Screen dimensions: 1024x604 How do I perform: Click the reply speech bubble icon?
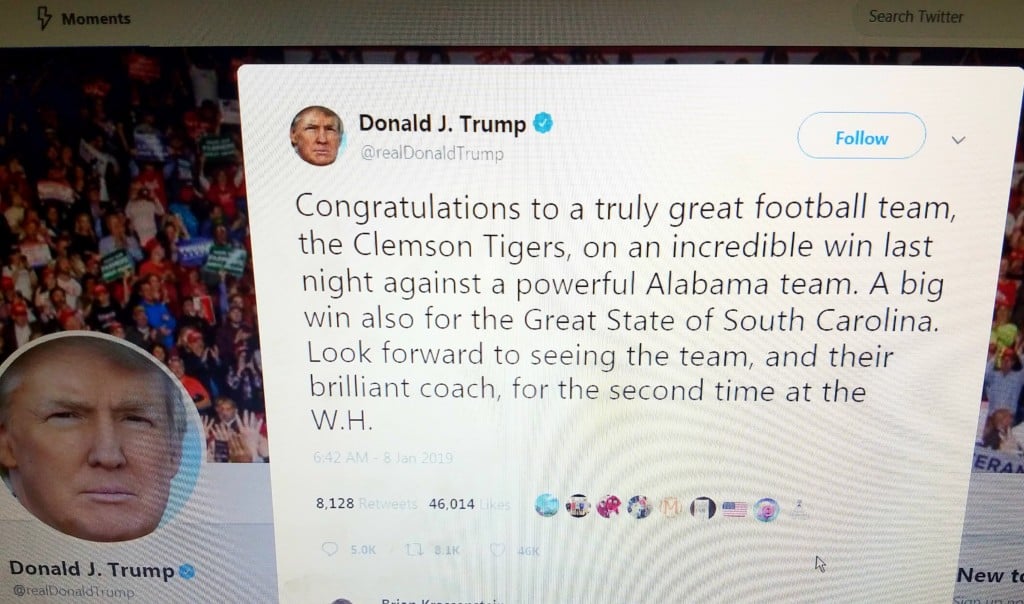point(330,548)
